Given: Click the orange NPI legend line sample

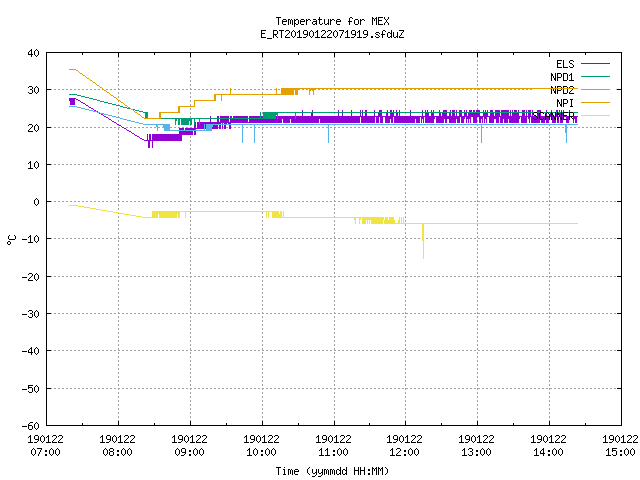Looking at the screenshot, I should (x=595, y=102).
